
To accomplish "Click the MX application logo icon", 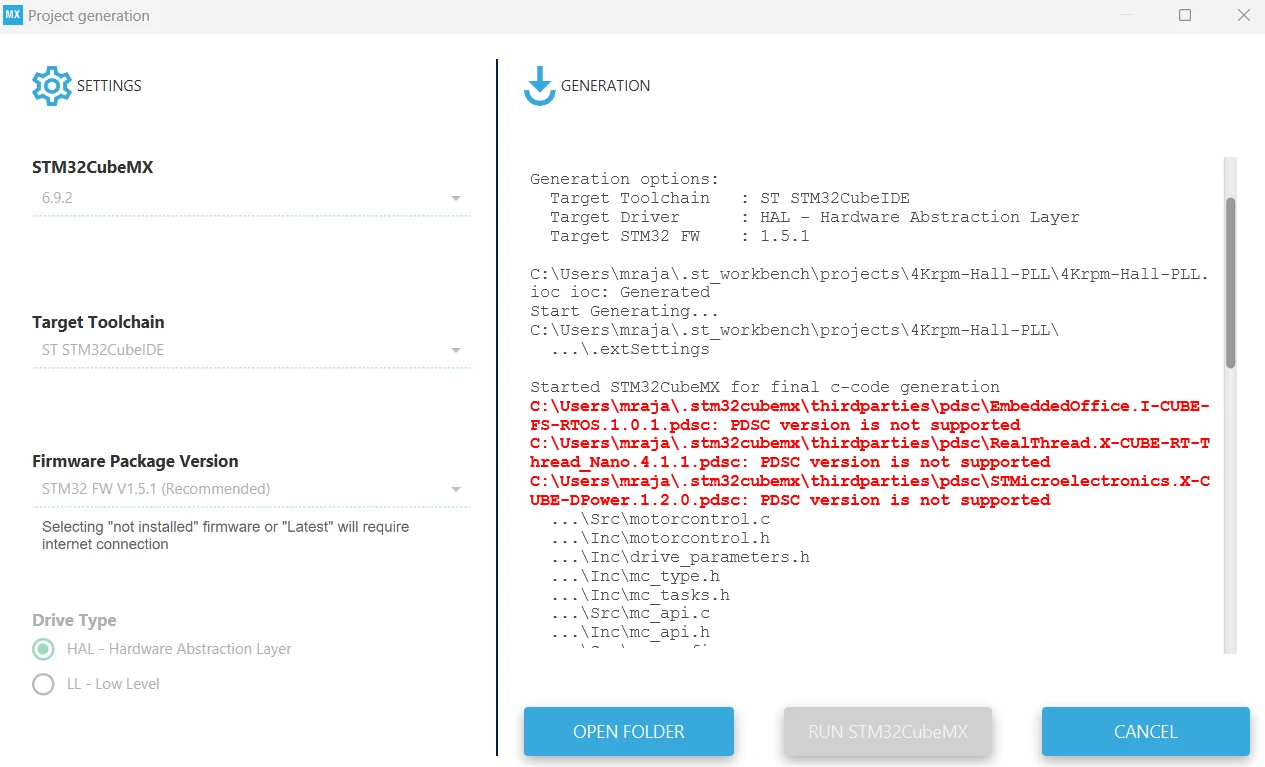I will click(x=13, y=15).
